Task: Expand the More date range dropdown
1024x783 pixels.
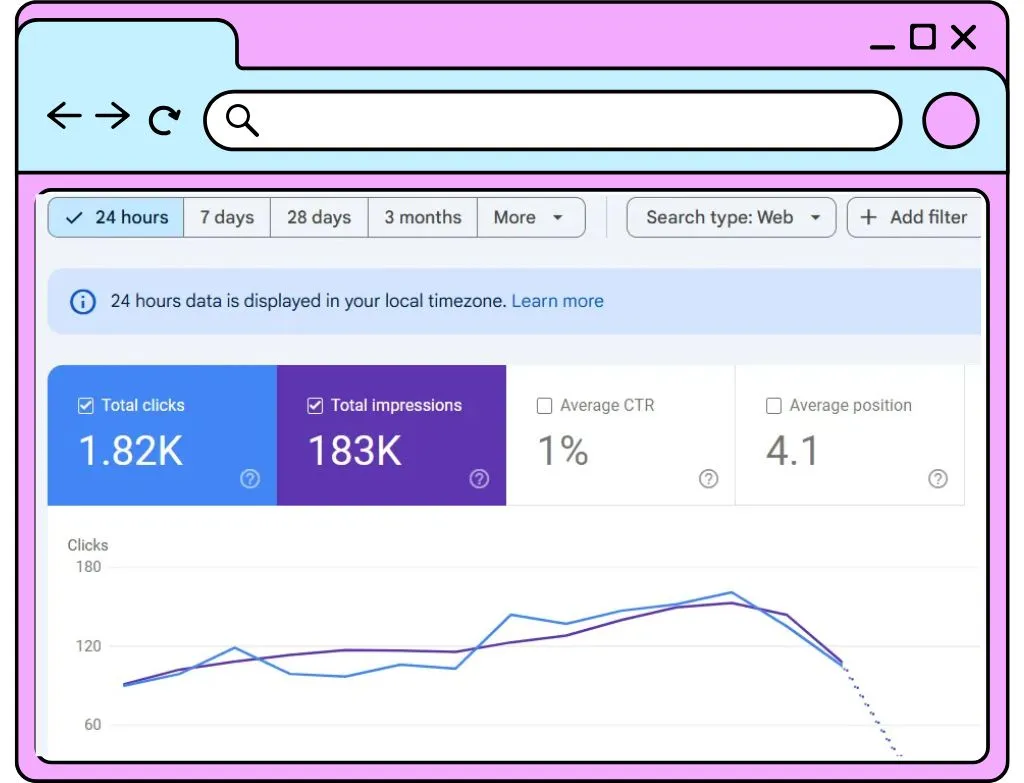Action: click(531, 217)
